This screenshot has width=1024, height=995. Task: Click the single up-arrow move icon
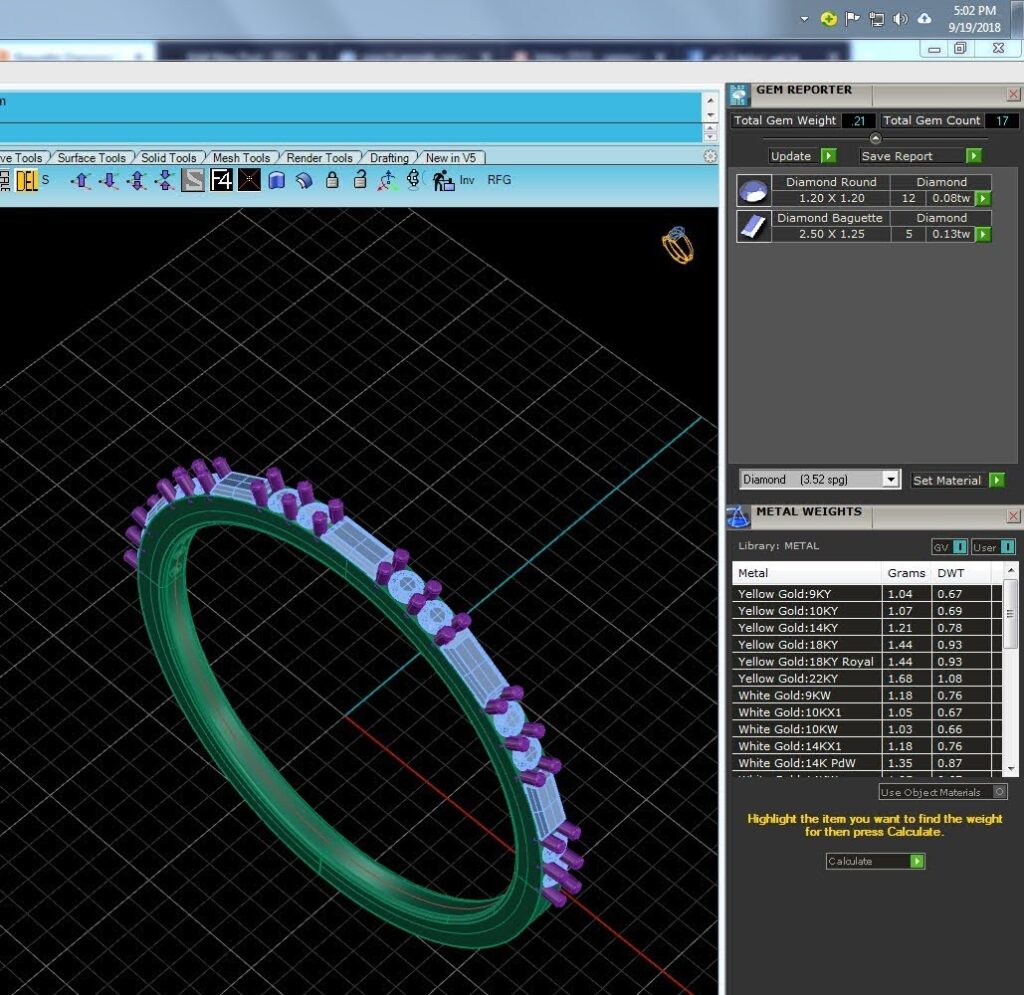point(81,180)
